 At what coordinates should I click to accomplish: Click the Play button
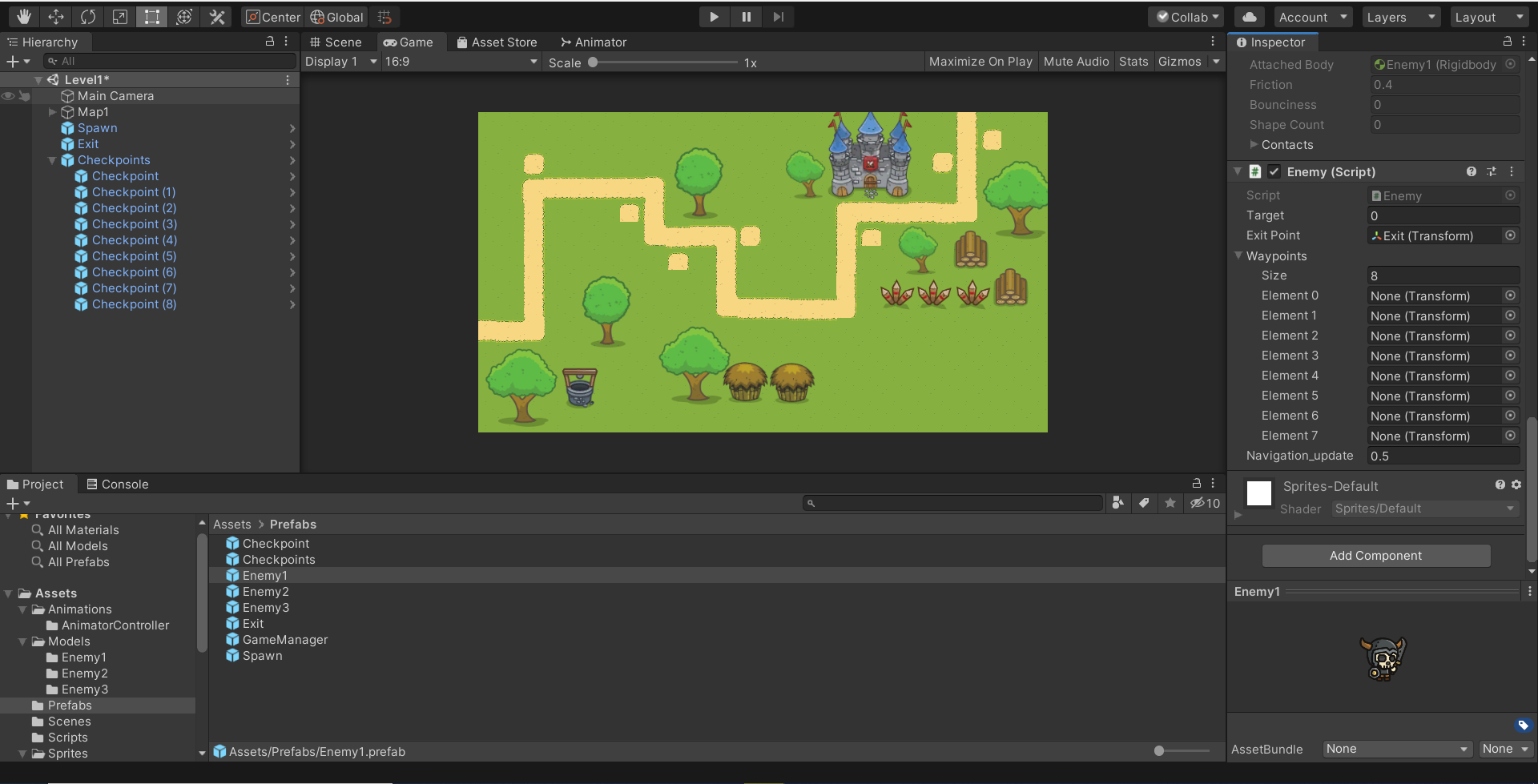[x=714, y=17]
